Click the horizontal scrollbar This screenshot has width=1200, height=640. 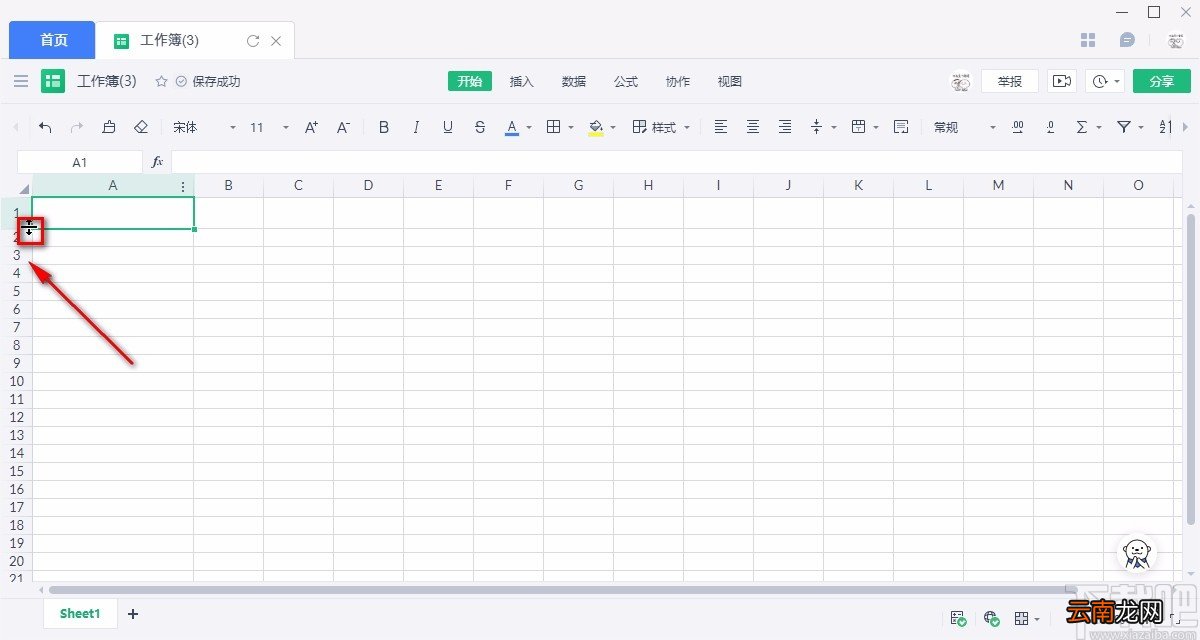(x=558, y=590)
